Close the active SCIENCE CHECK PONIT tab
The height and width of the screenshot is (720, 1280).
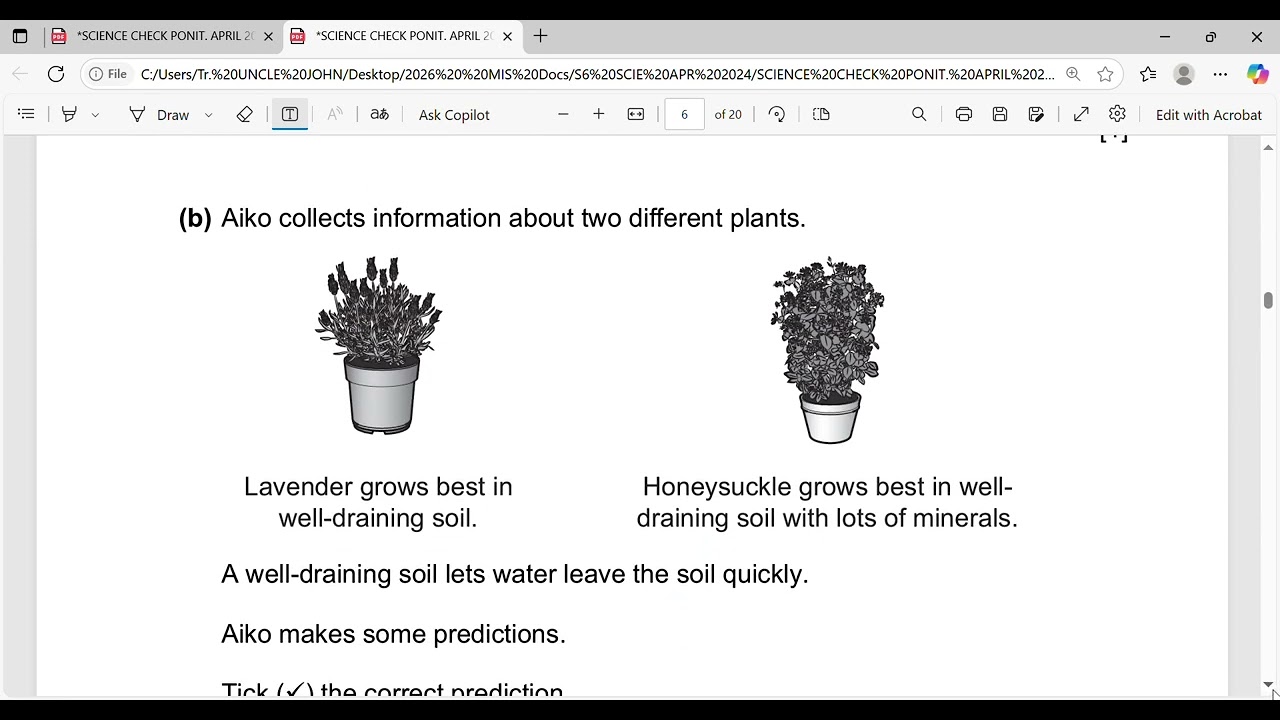point(507,37)
